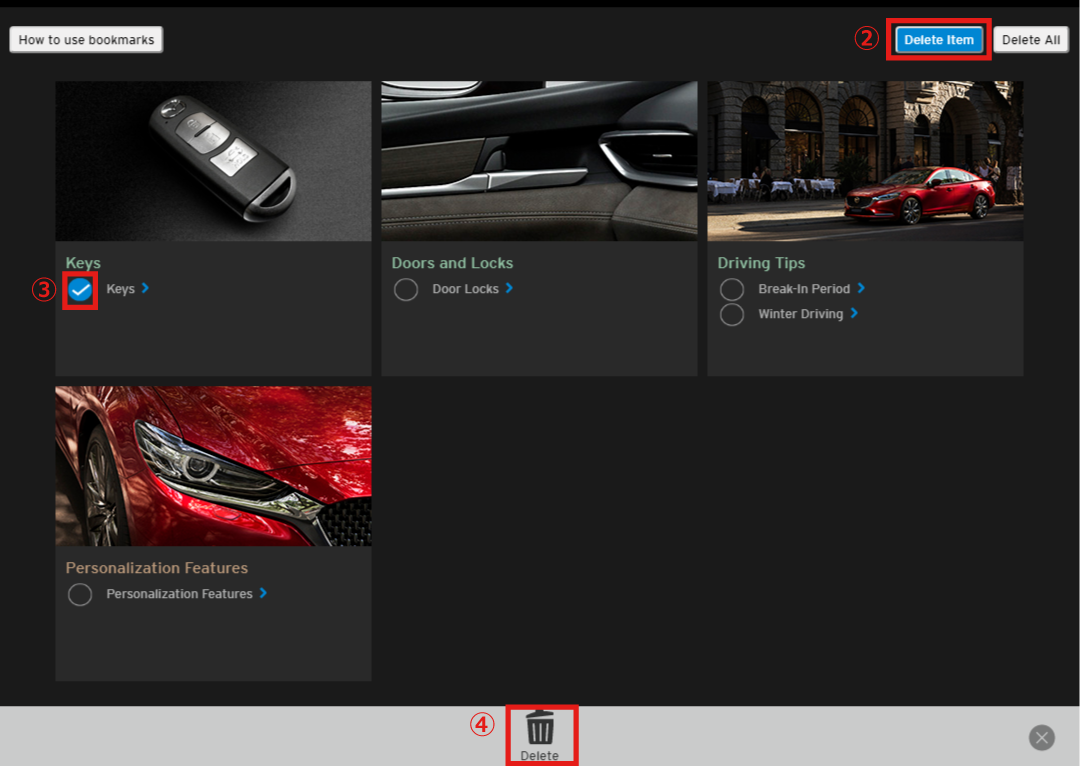Screen dimensions: 1080x766
Task: Open the How to use bookmarks guide
Action: click(86, 40)
